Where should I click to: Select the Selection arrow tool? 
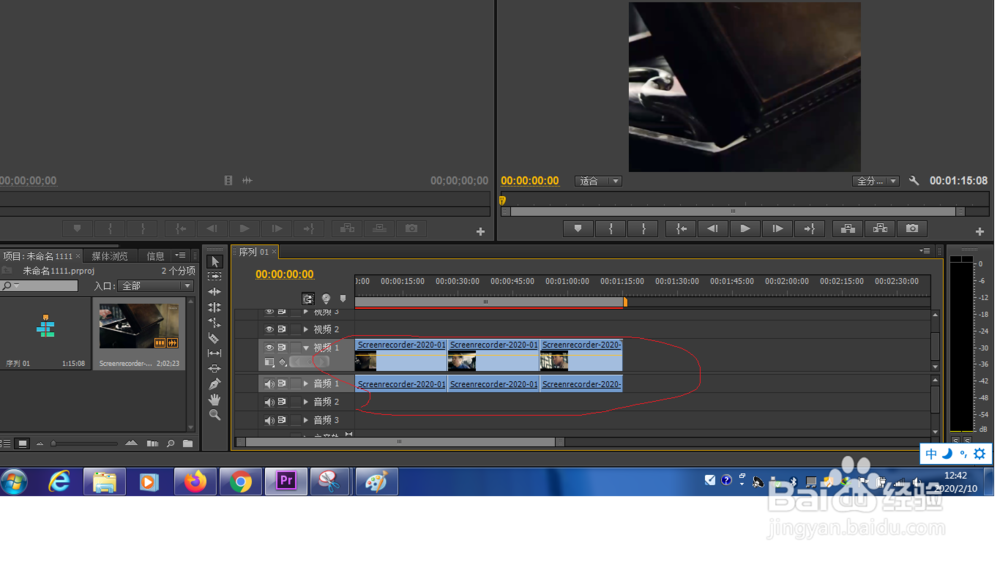[x=215, y=262]
